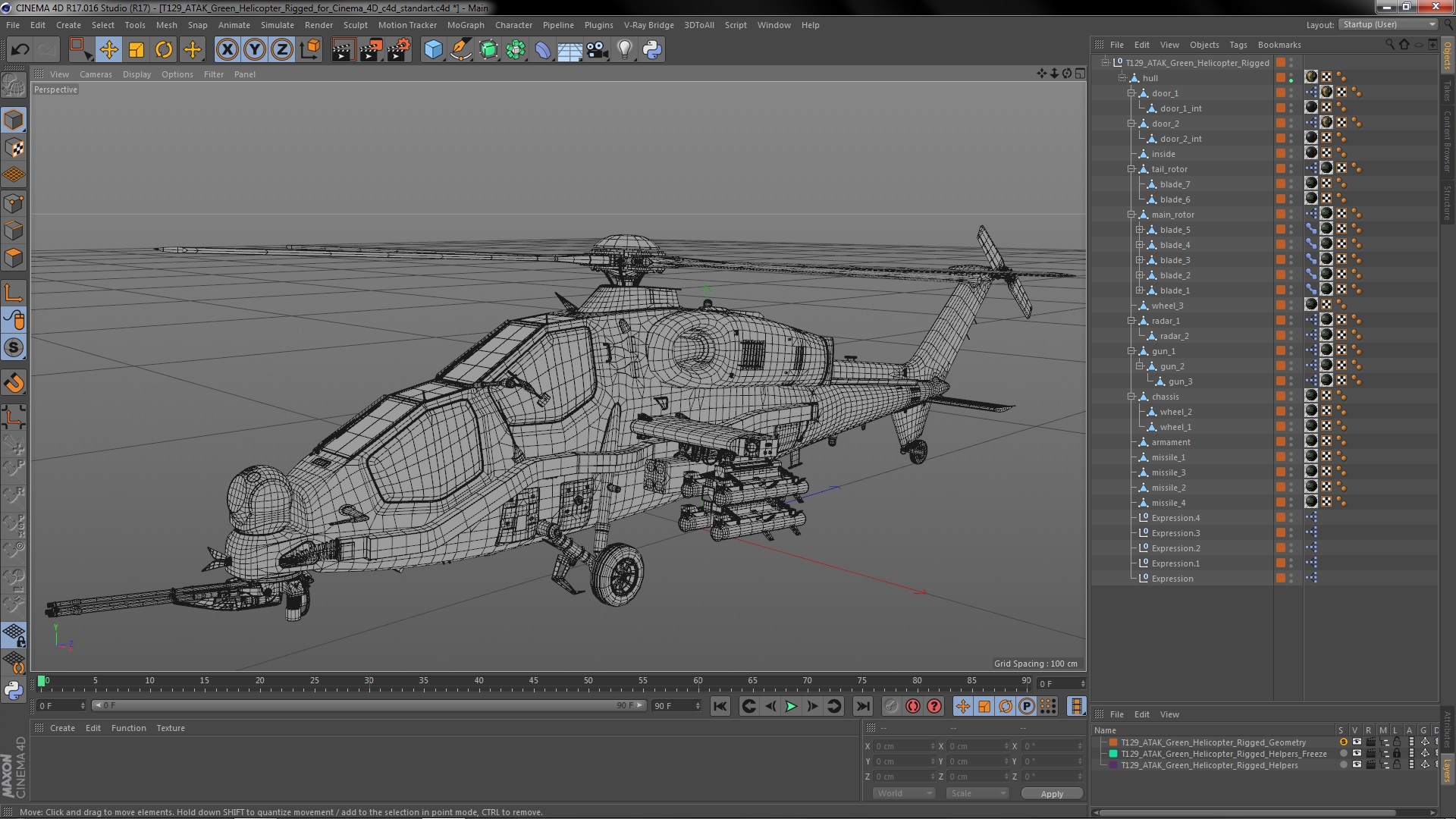Click the Floor environment icon

[x=570, y=50]
